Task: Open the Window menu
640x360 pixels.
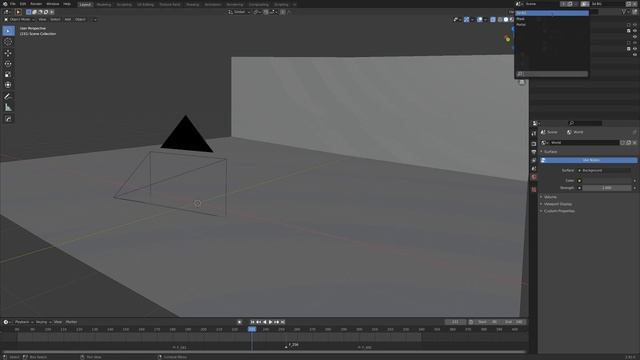Action: [x=53, y=4]
